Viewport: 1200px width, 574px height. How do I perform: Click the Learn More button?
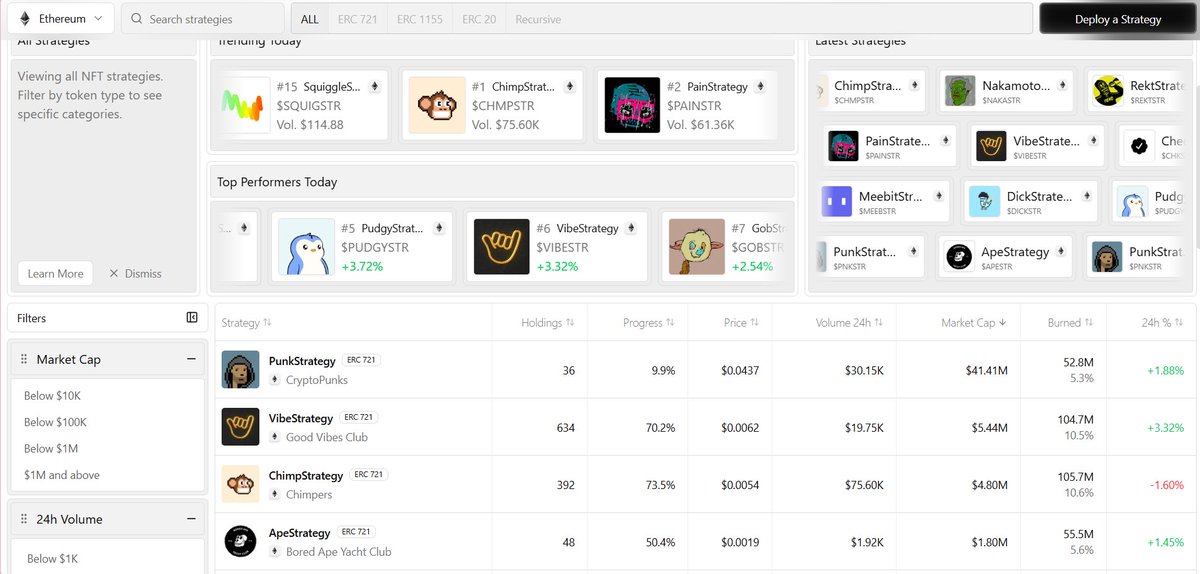click(x=55, y=273)
